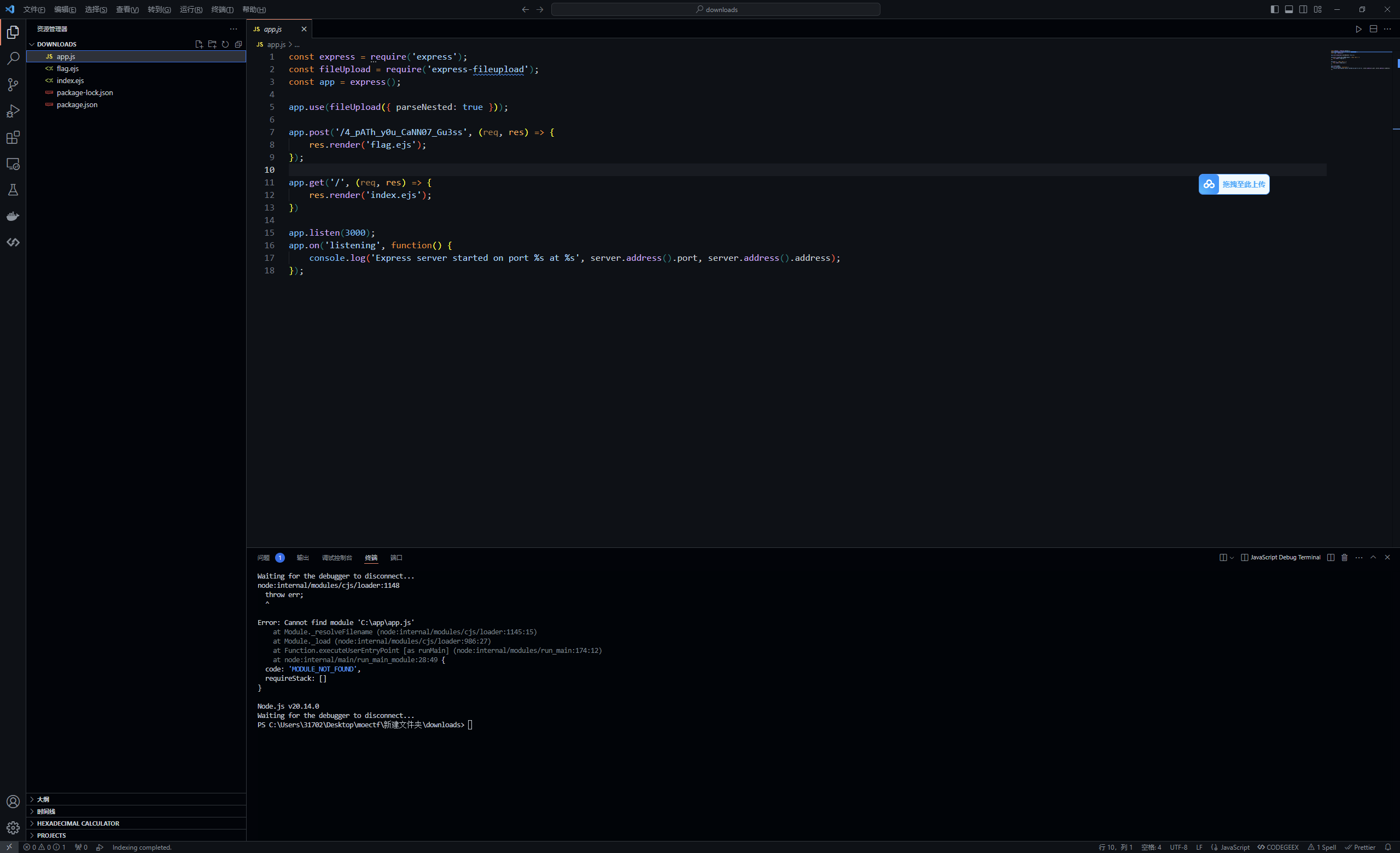Open the Remote Explorer view

[13, 163]
